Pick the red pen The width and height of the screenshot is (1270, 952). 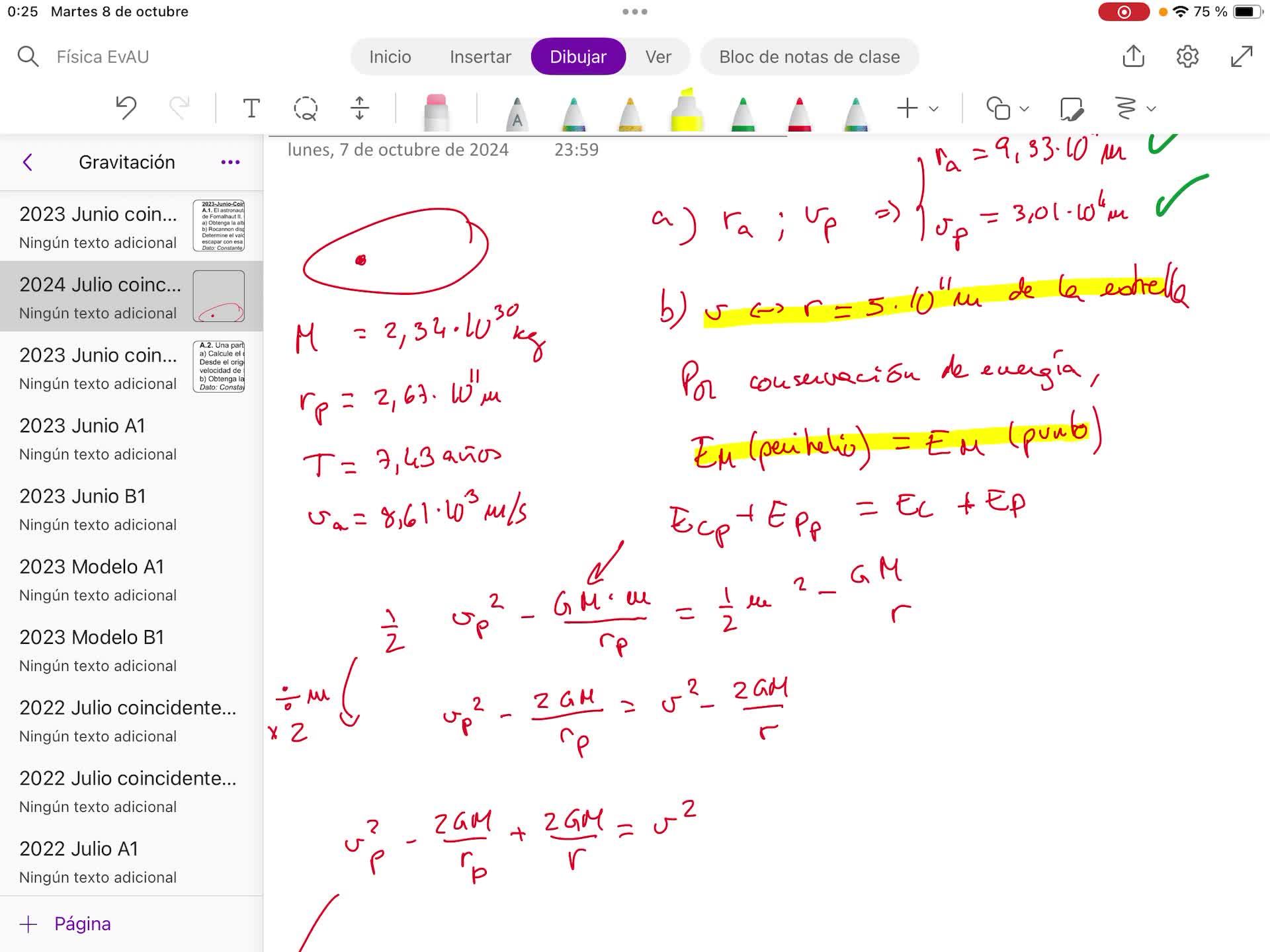coord(799,112)
